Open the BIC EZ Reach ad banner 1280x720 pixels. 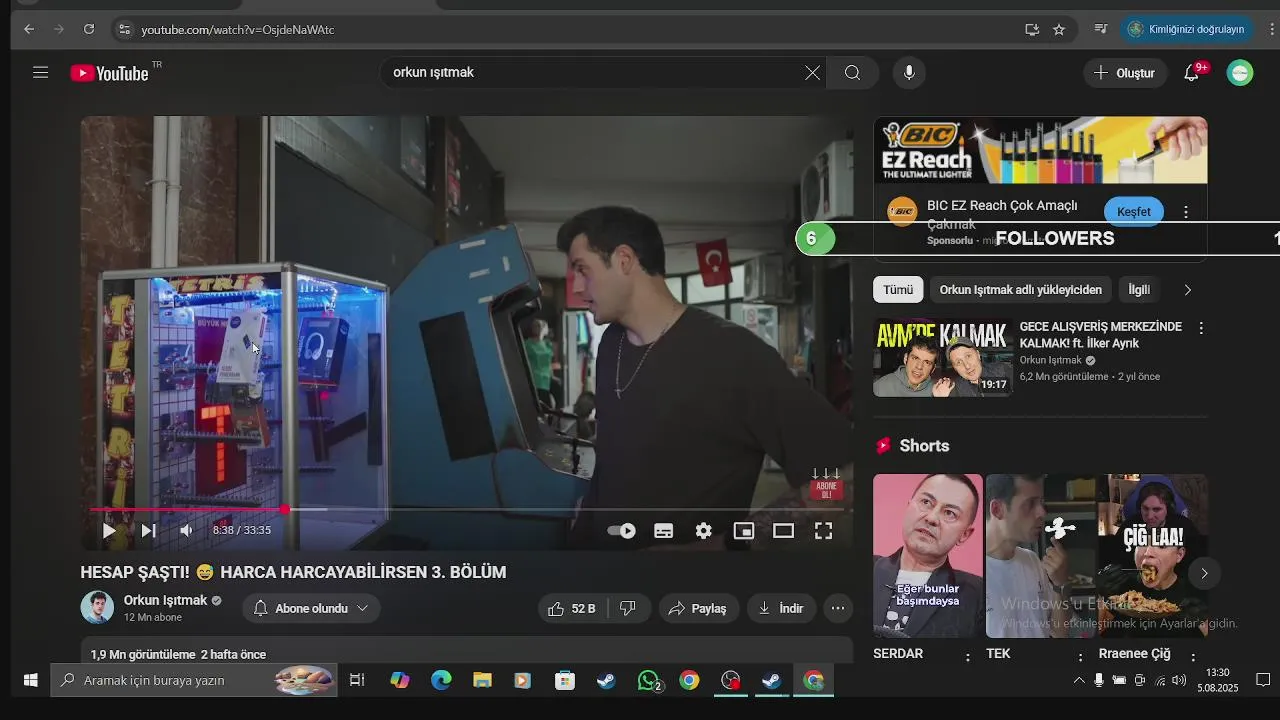(1040, 150)
